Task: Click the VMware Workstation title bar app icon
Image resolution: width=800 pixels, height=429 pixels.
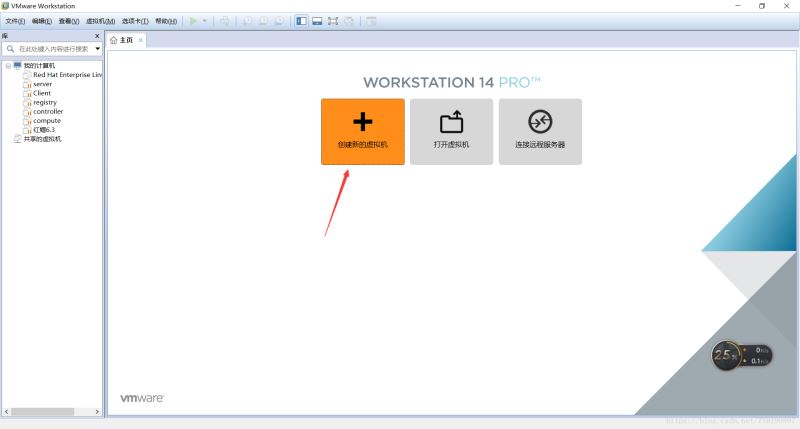Action: point(5,6)
